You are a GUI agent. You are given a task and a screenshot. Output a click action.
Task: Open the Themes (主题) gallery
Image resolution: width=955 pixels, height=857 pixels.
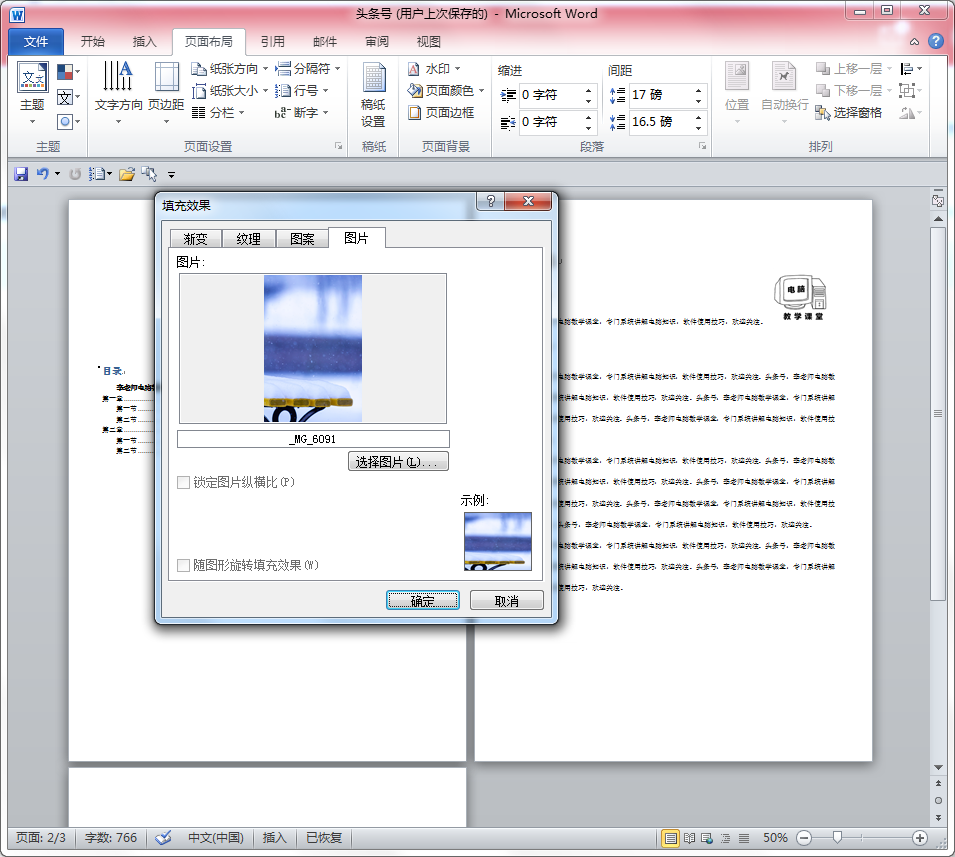pos(32,88)
